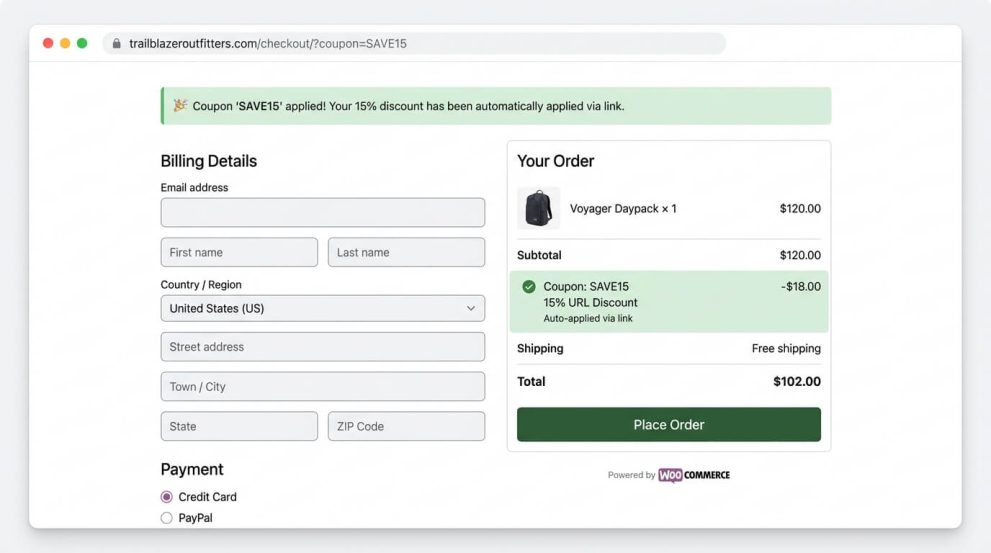Click the 'Billing Details' heading
The image size is (991, 553).
(209, 161)
